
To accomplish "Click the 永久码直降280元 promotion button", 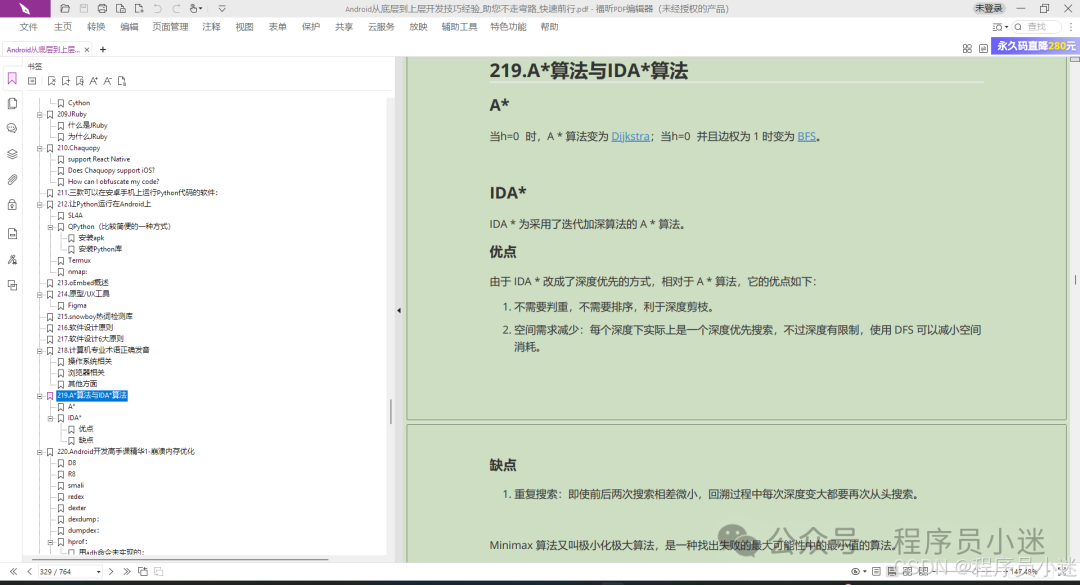I will [1034, 45].
